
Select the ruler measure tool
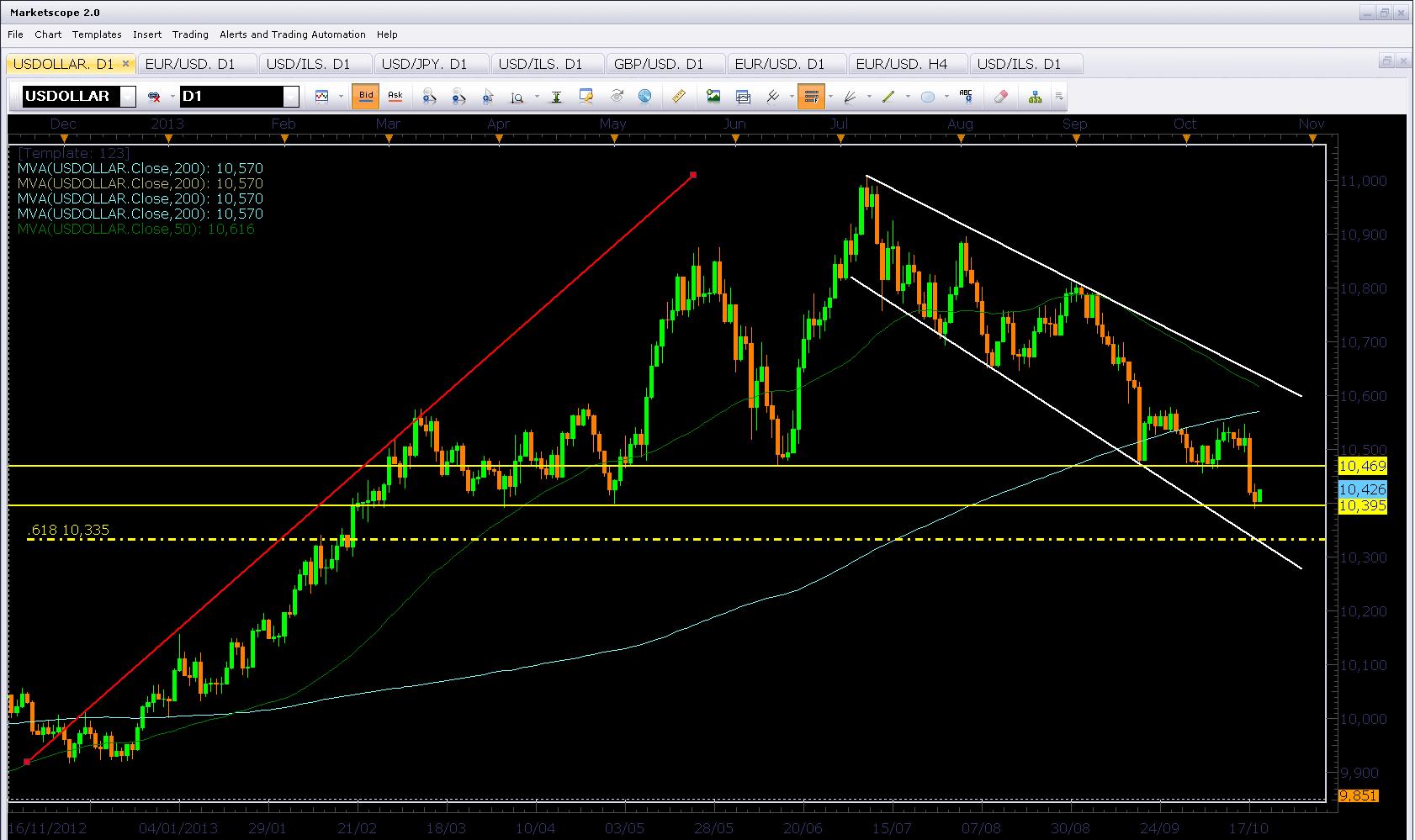[679, 97]
